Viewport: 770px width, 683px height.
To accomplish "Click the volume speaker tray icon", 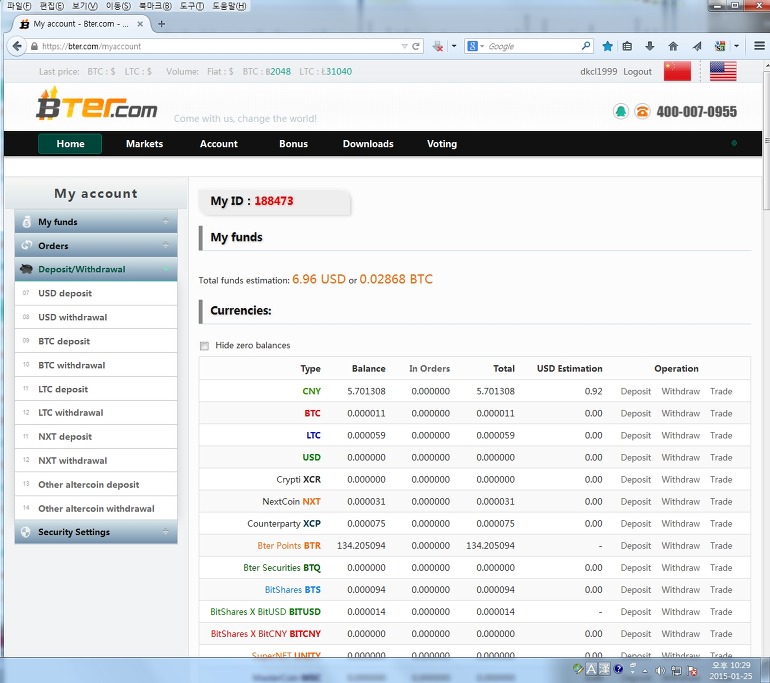I will click(660, 670).
